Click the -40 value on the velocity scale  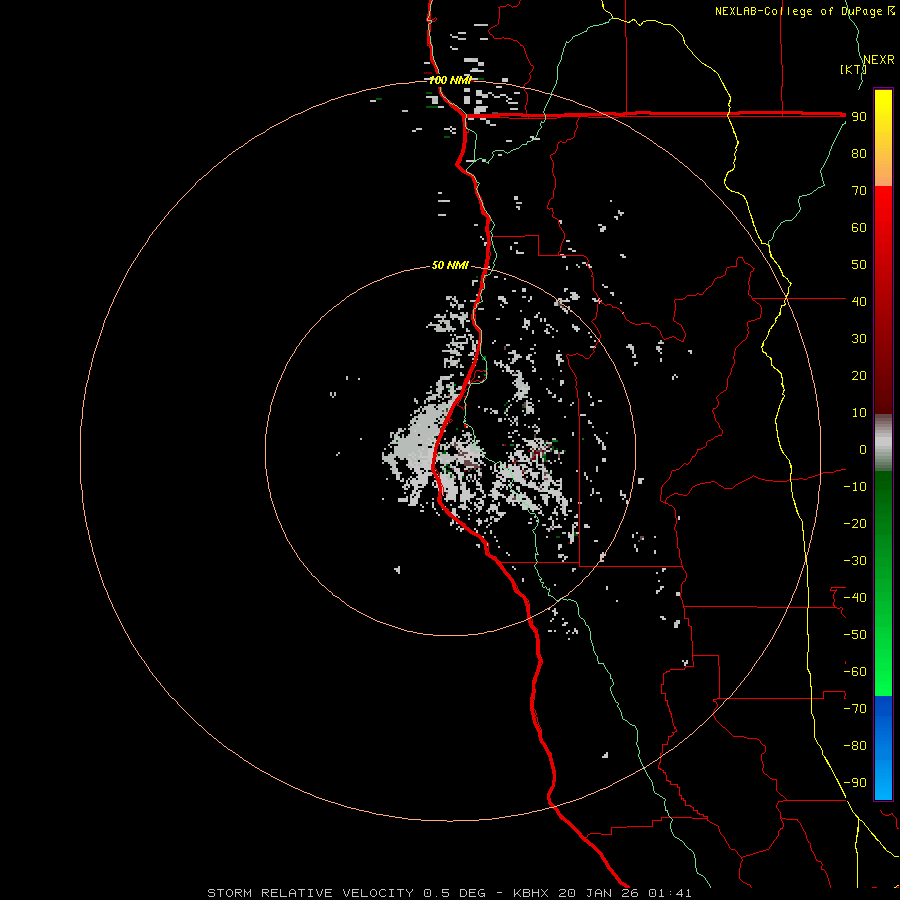pos(855,598)
